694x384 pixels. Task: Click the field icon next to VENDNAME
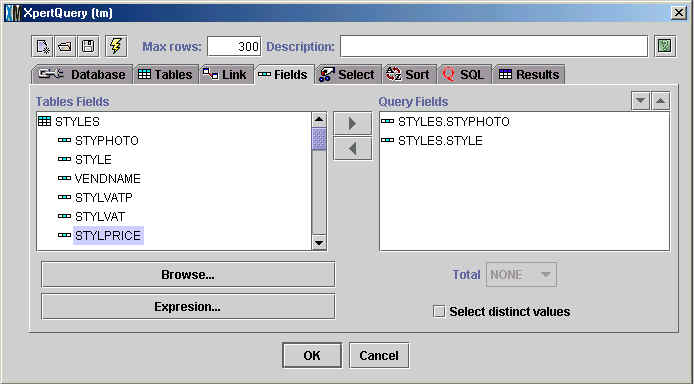tap(64, 178)
